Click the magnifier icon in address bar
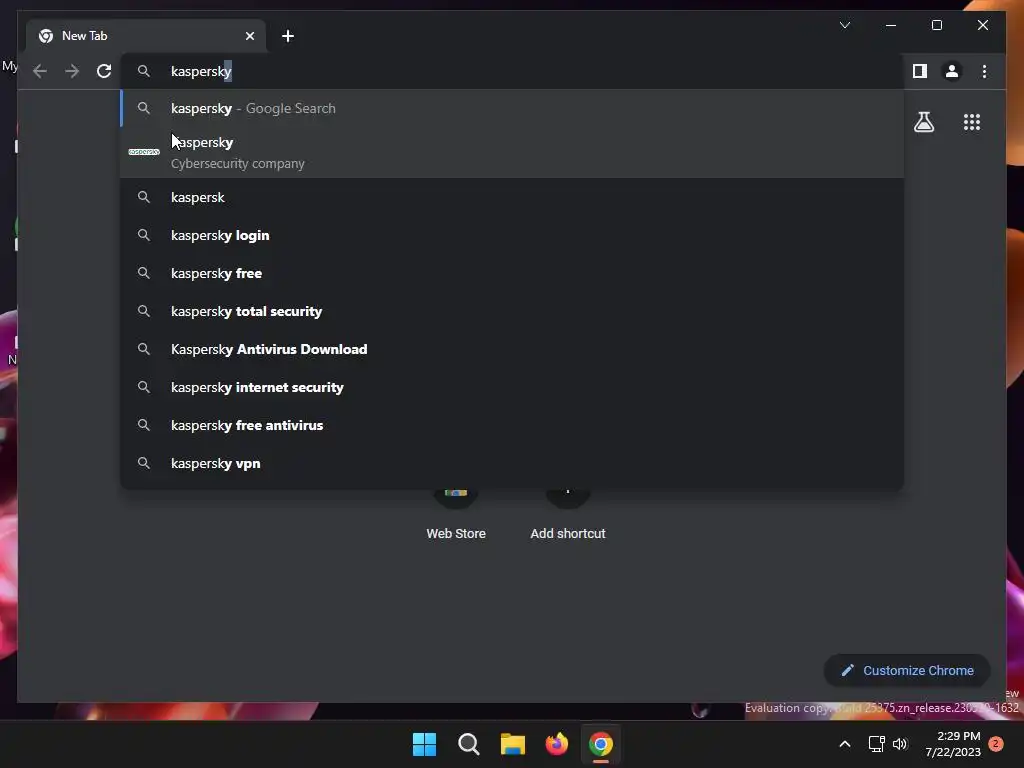1024x768 pixels. coord(144,71)
